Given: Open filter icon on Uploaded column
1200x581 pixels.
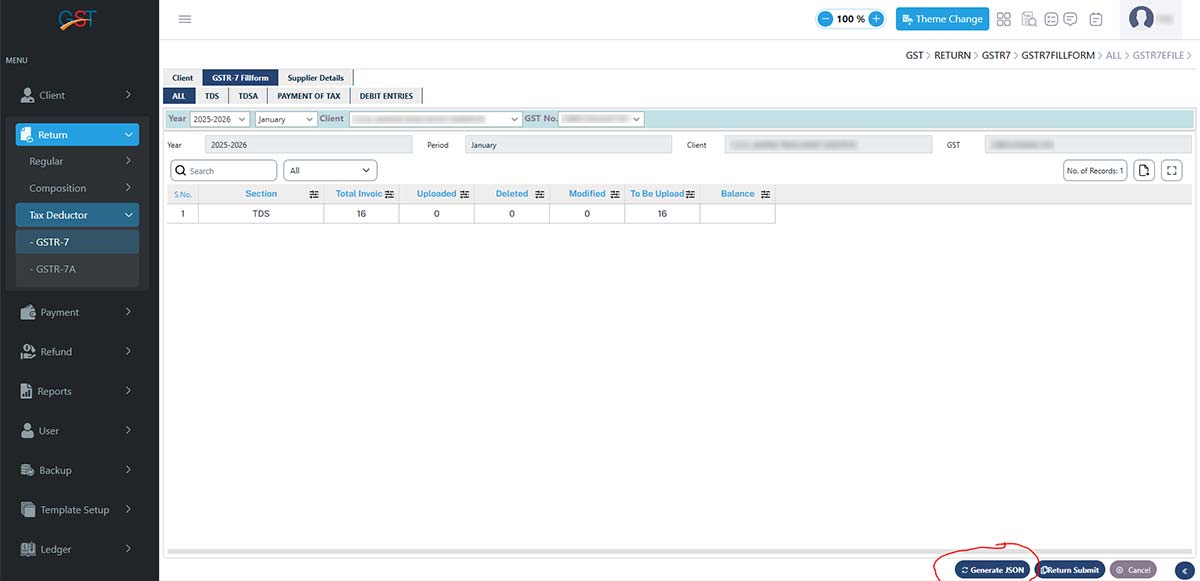Looking at the screenshot, I should point(465,194).
